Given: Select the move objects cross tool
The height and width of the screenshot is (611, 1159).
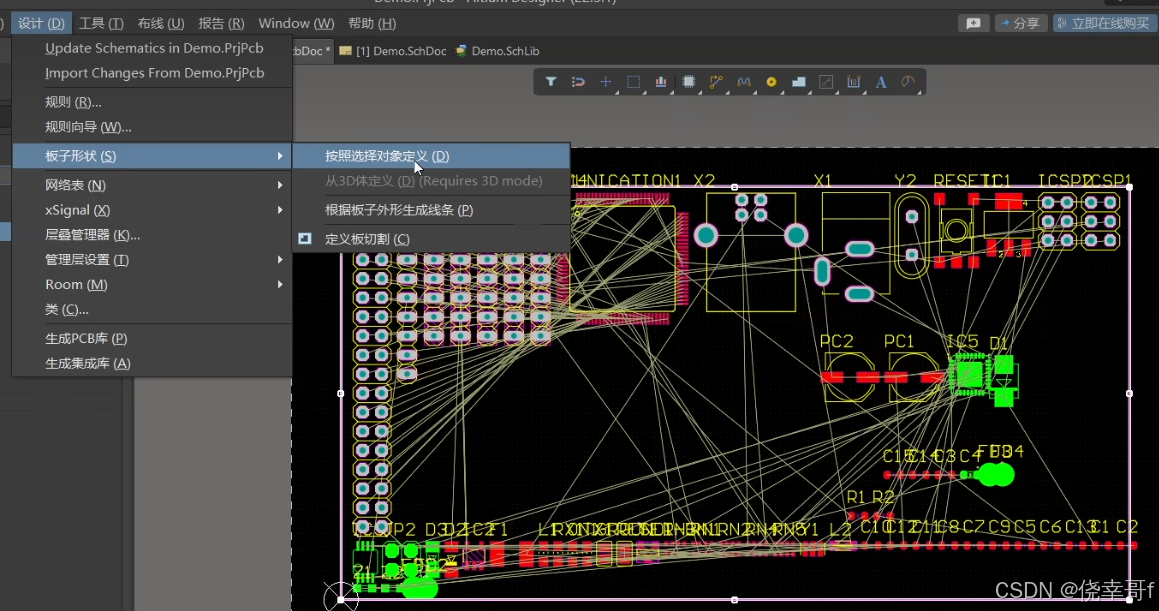Looking at the screenshot, I should pyautogui.click(x=605, y=82).
